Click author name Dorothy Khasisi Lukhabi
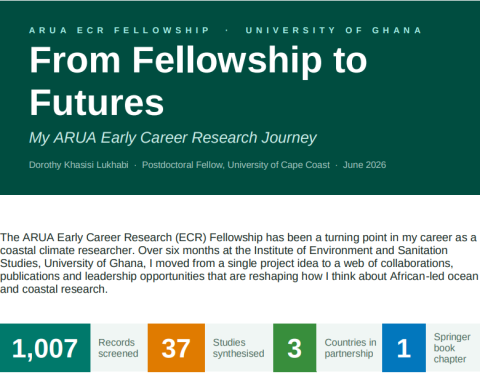Viewport: 480px width, 374px height. (x=79, y=165)
